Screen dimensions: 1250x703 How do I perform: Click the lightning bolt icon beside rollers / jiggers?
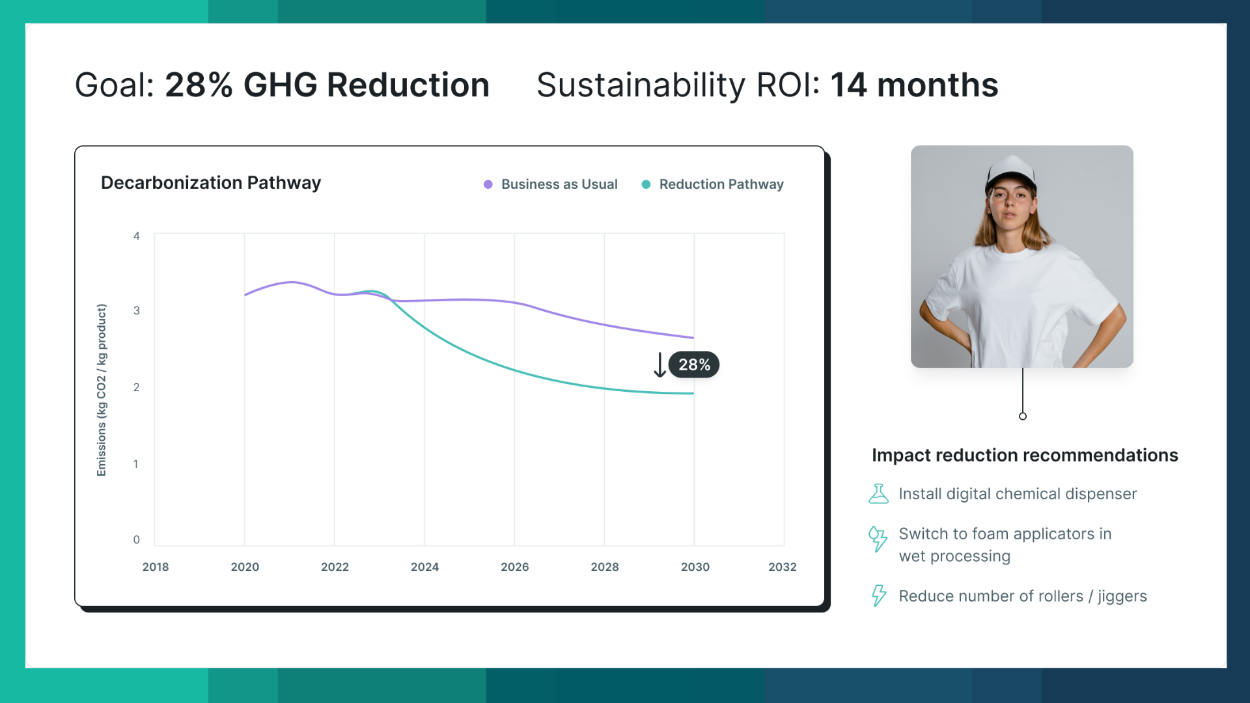878,596
